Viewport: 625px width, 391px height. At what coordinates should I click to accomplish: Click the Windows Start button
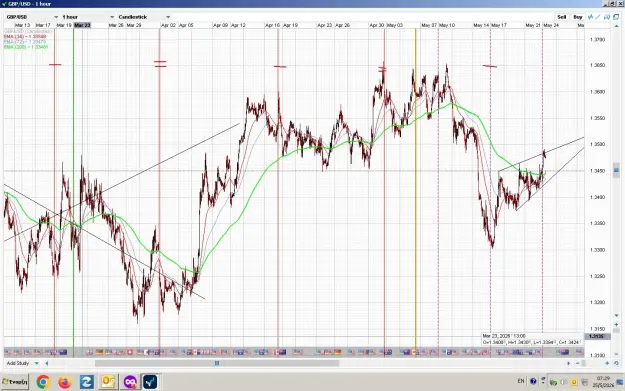(15, 382)
